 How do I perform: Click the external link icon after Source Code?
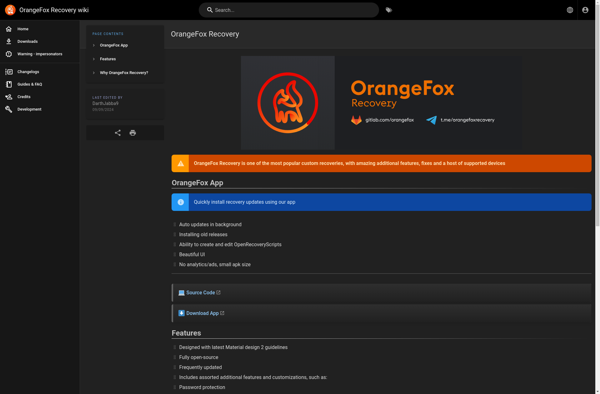click(x=218, y=292)
